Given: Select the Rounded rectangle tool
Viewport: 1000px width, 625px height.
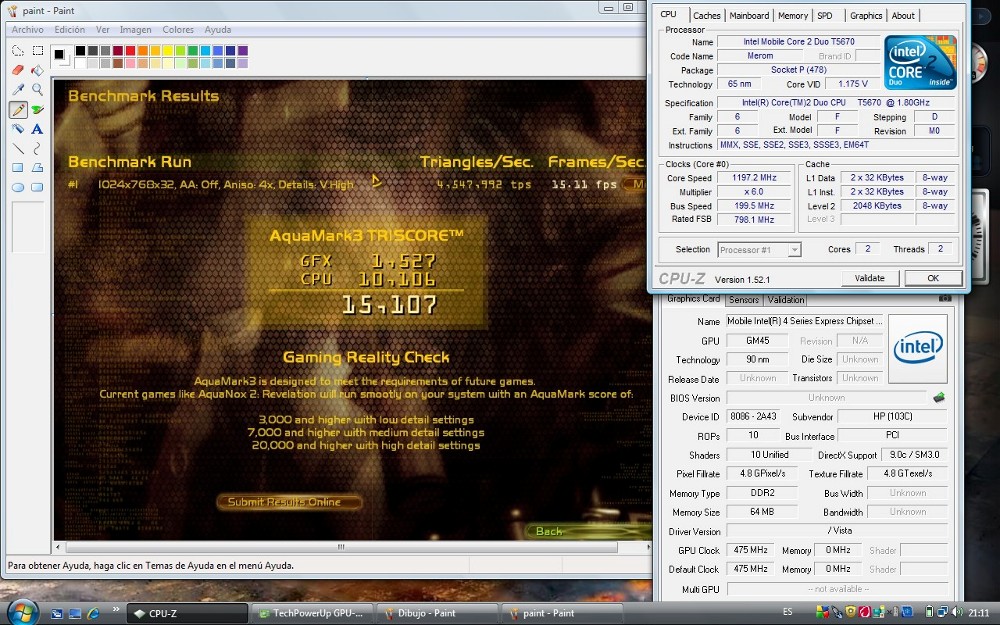Looking at the screenshot, I should (x=38, y=188).
